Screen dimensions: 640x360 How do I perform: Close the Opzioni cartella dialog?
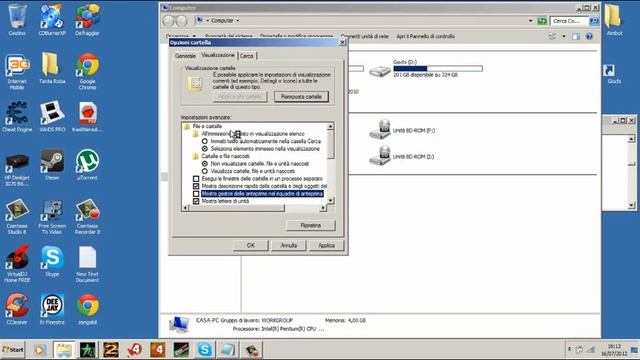tap(342, 42)
